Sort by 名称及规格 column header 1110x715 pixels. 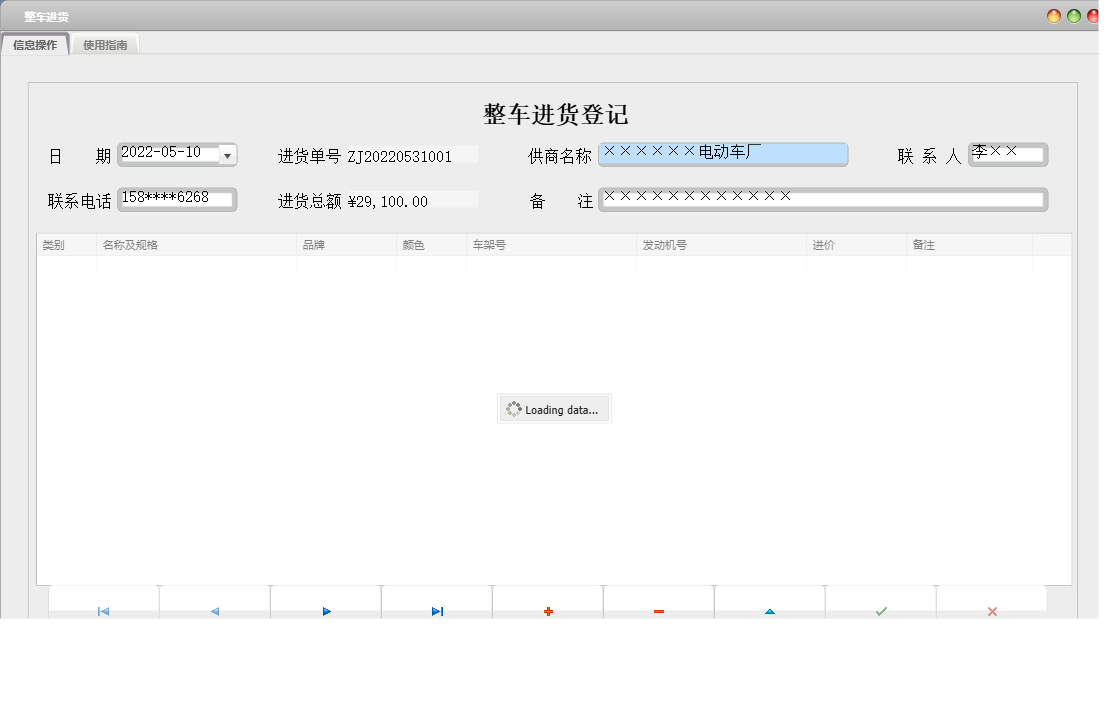[x=196, y=245]
